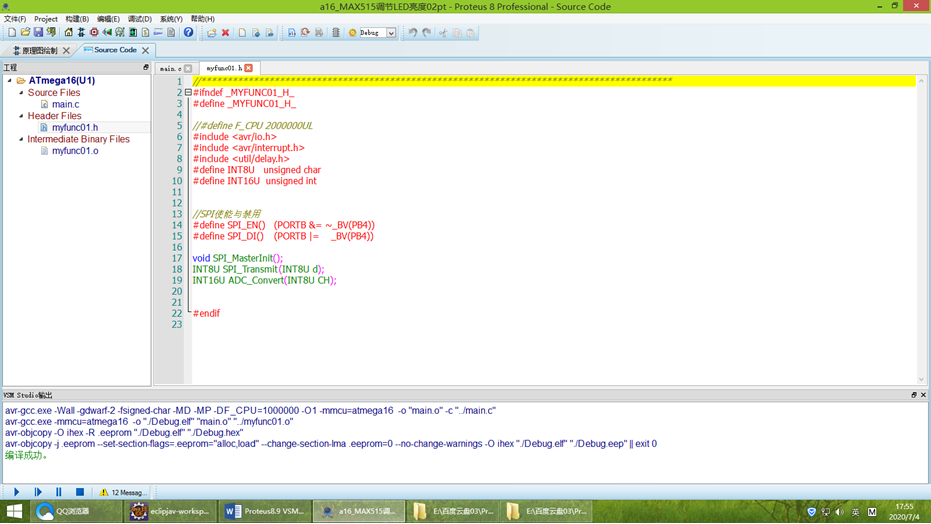This screenshot has width=931, height=524.
Task: Switch to the eclipjav-worksp... taskbar window
Action: pyautogui.click(x=171, y=511)
